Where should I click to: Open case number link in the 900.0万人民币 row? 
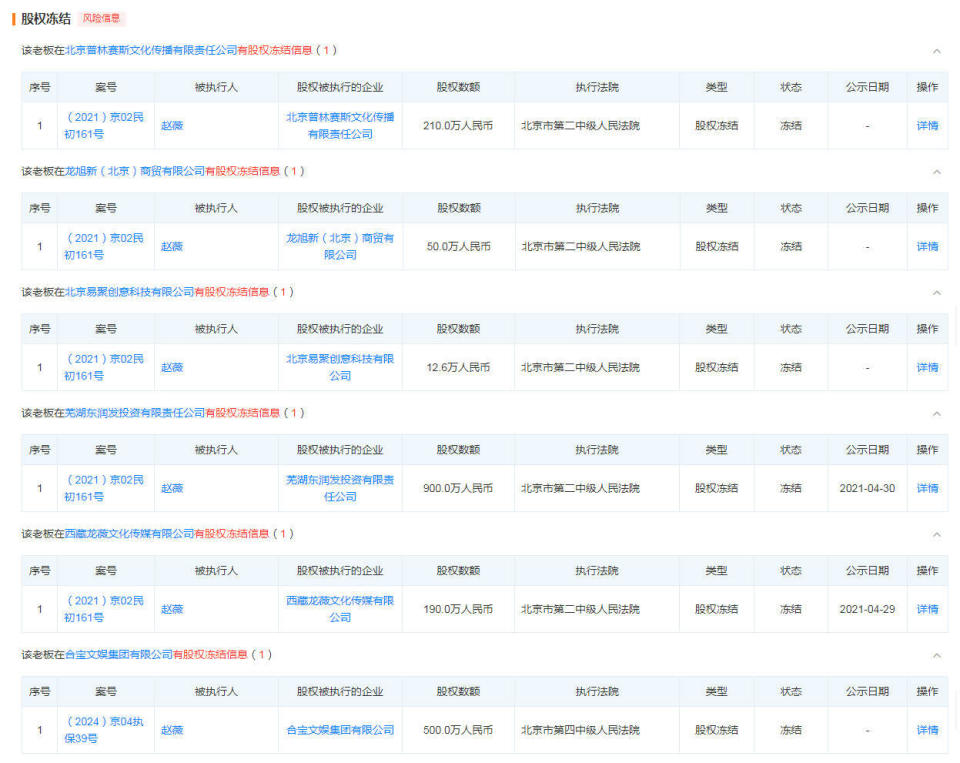[x=103, y=488]
